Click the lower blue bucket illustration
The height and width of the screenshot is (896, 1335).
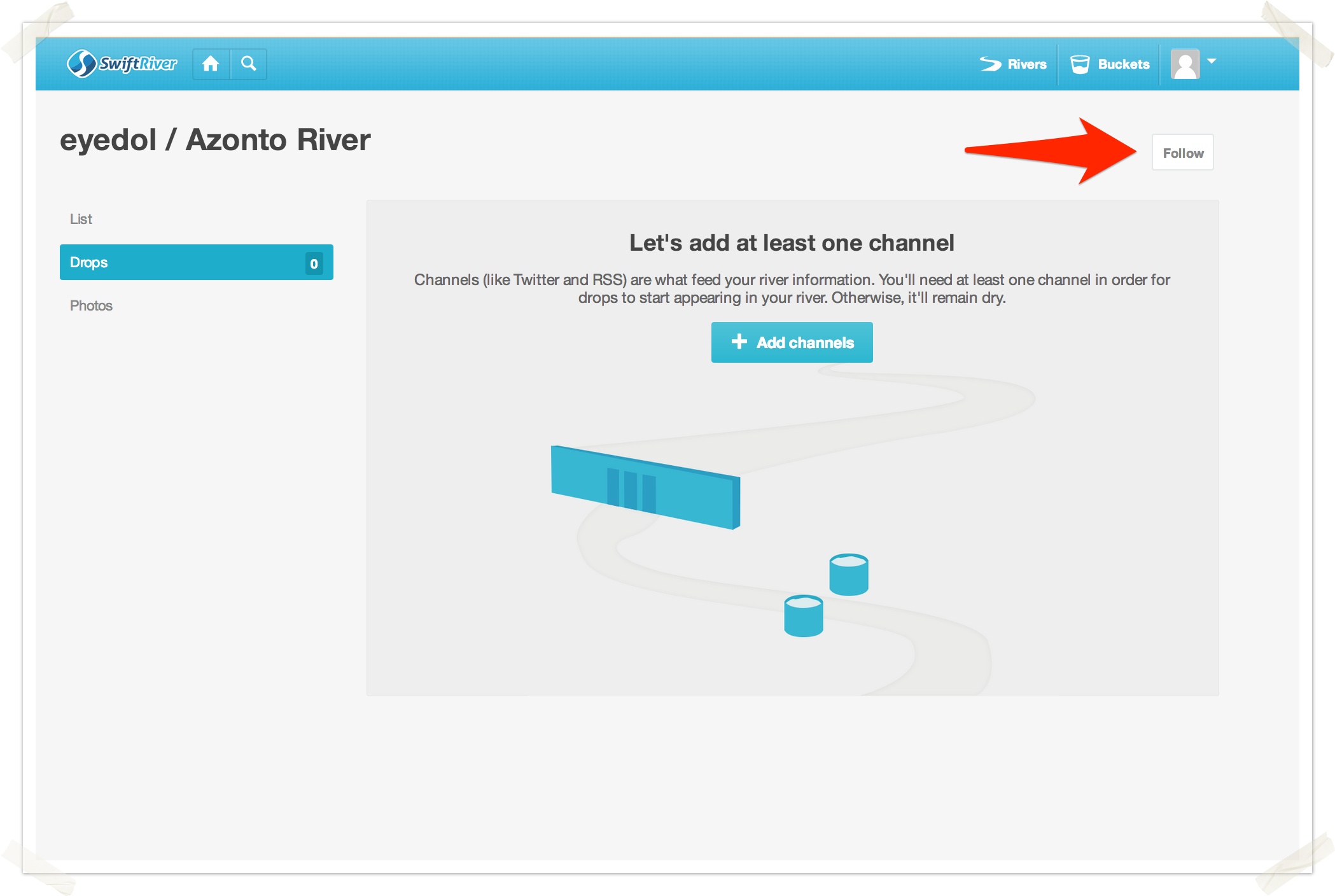[803, 615]
